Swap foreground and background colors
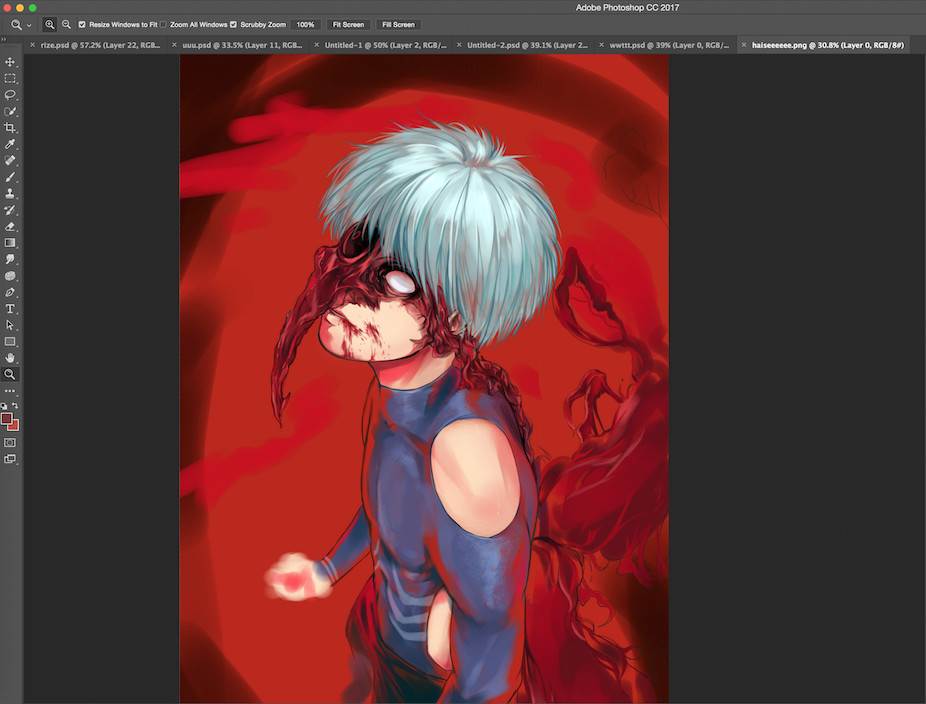The height and width of the screenshot is (704, 926). (15, 406)
